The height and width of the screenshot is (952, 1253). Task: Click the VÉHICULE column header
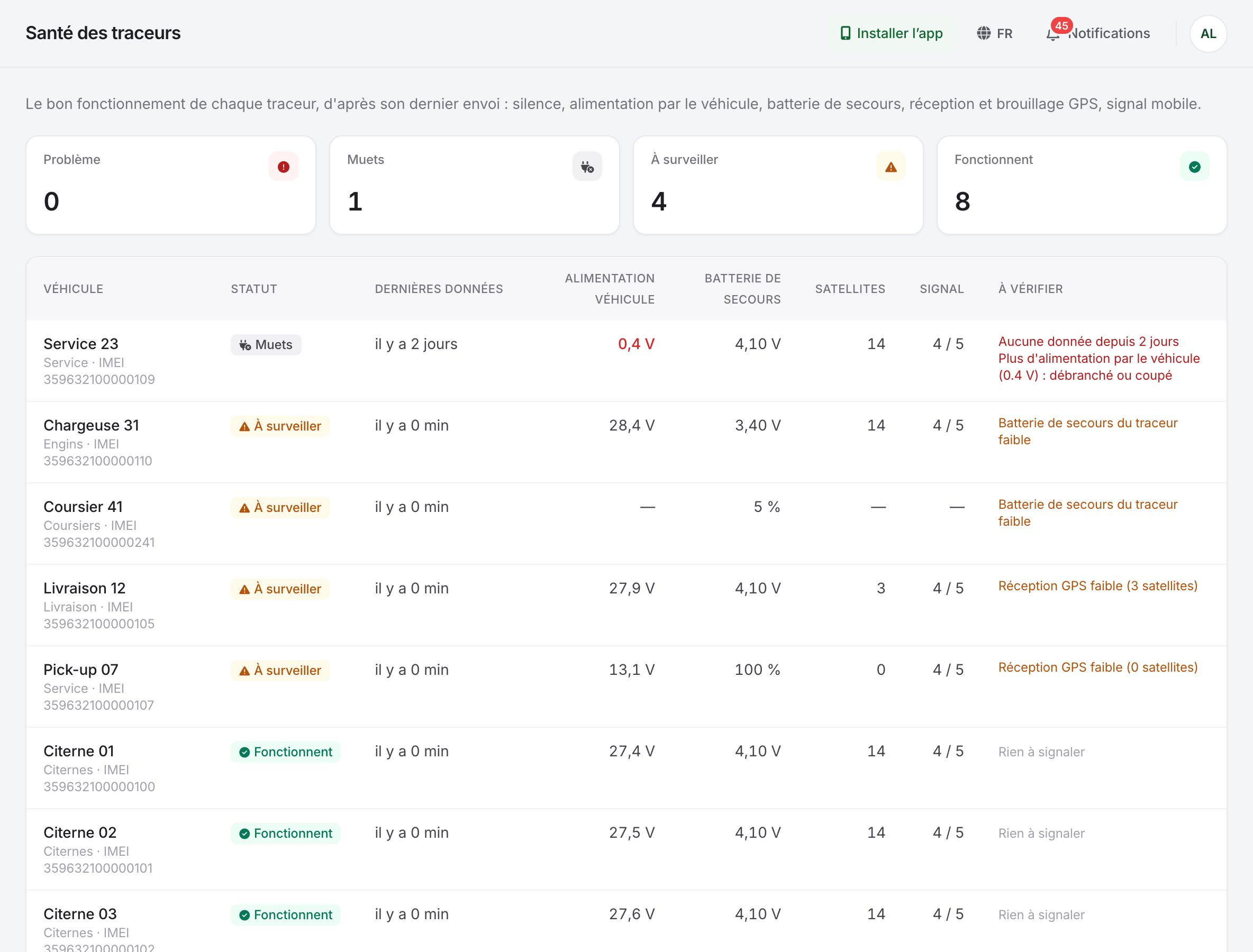tap(73, 289)
